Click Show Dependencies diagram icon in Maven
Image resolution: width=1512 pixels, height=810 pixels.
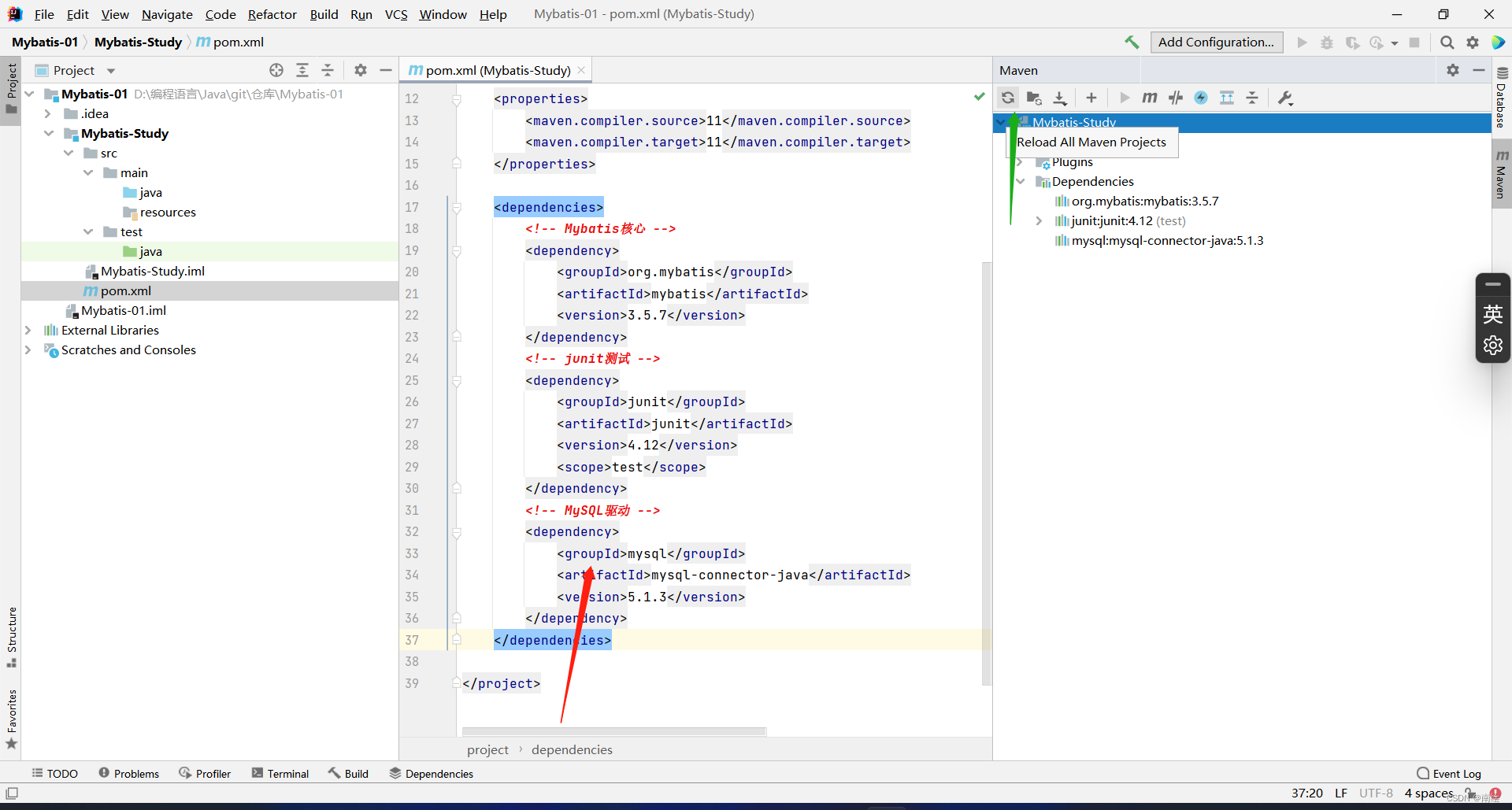[x=1227, y=98]
